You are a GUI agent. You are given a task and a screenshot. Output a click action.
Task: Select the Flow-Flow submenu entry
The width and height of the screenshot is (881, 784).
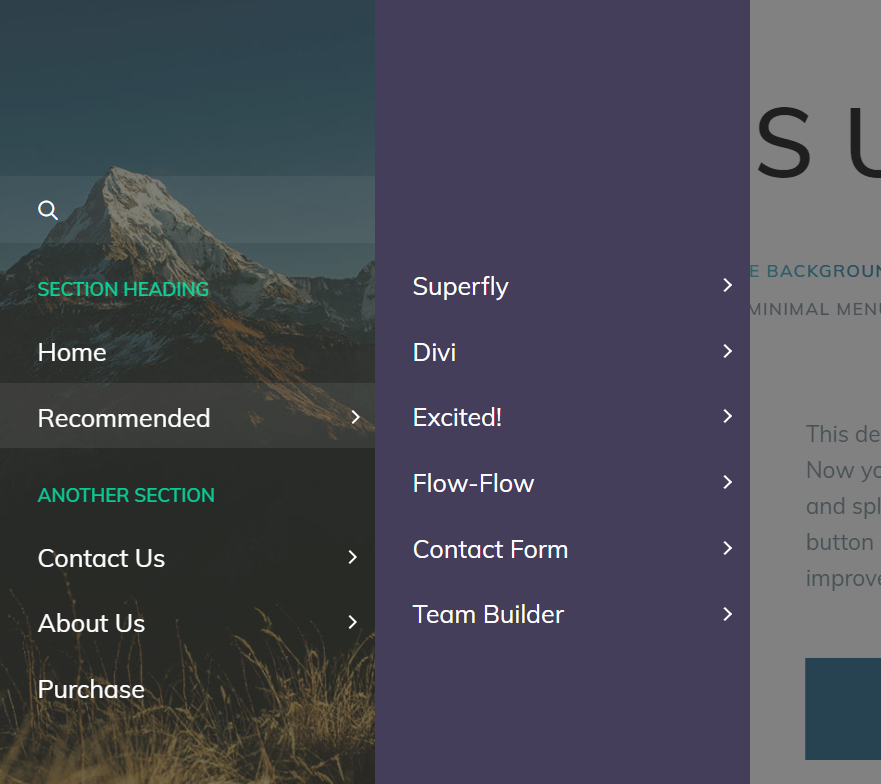(x=473, y=484)
